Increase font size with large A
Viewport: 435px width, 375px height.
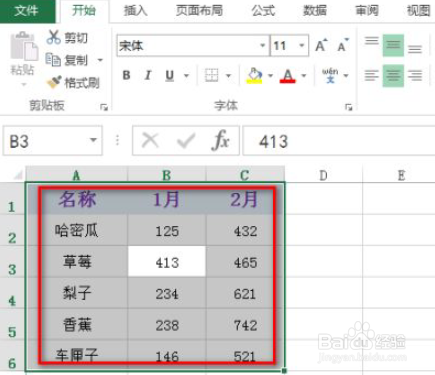pos(321,45)
